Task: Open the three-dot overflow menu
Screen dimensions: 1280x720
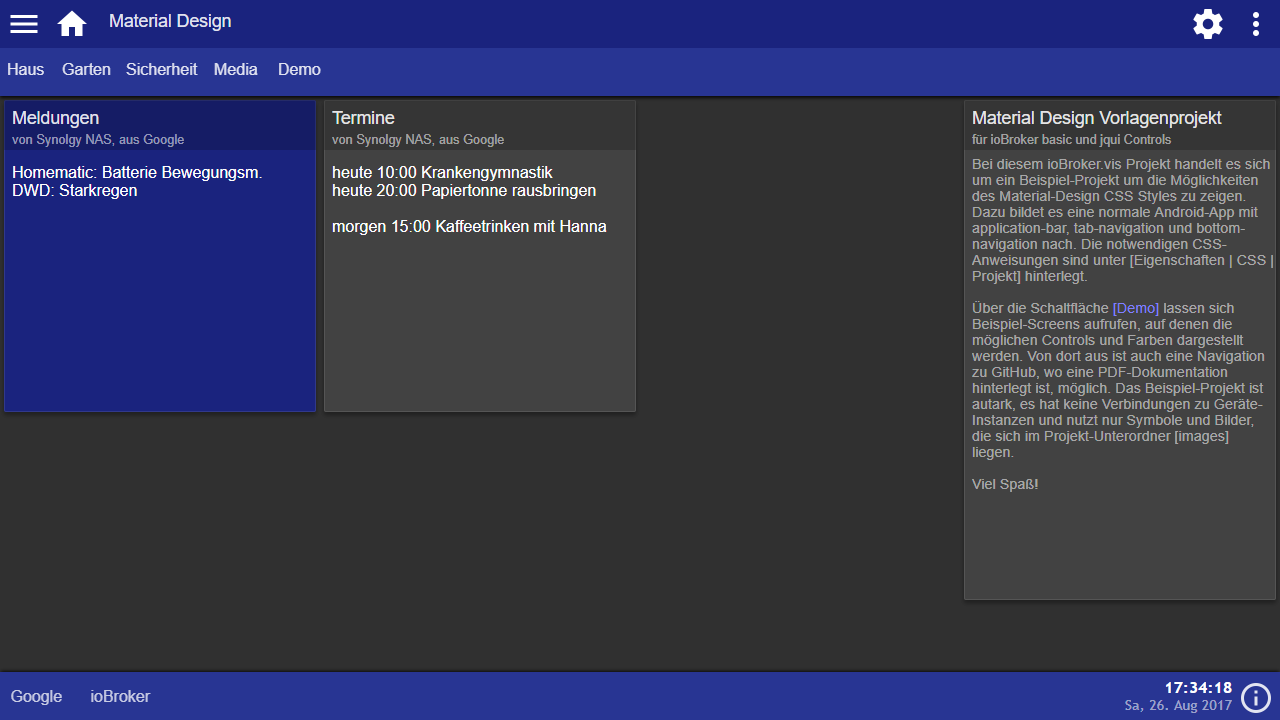Action: (1256, 24)
